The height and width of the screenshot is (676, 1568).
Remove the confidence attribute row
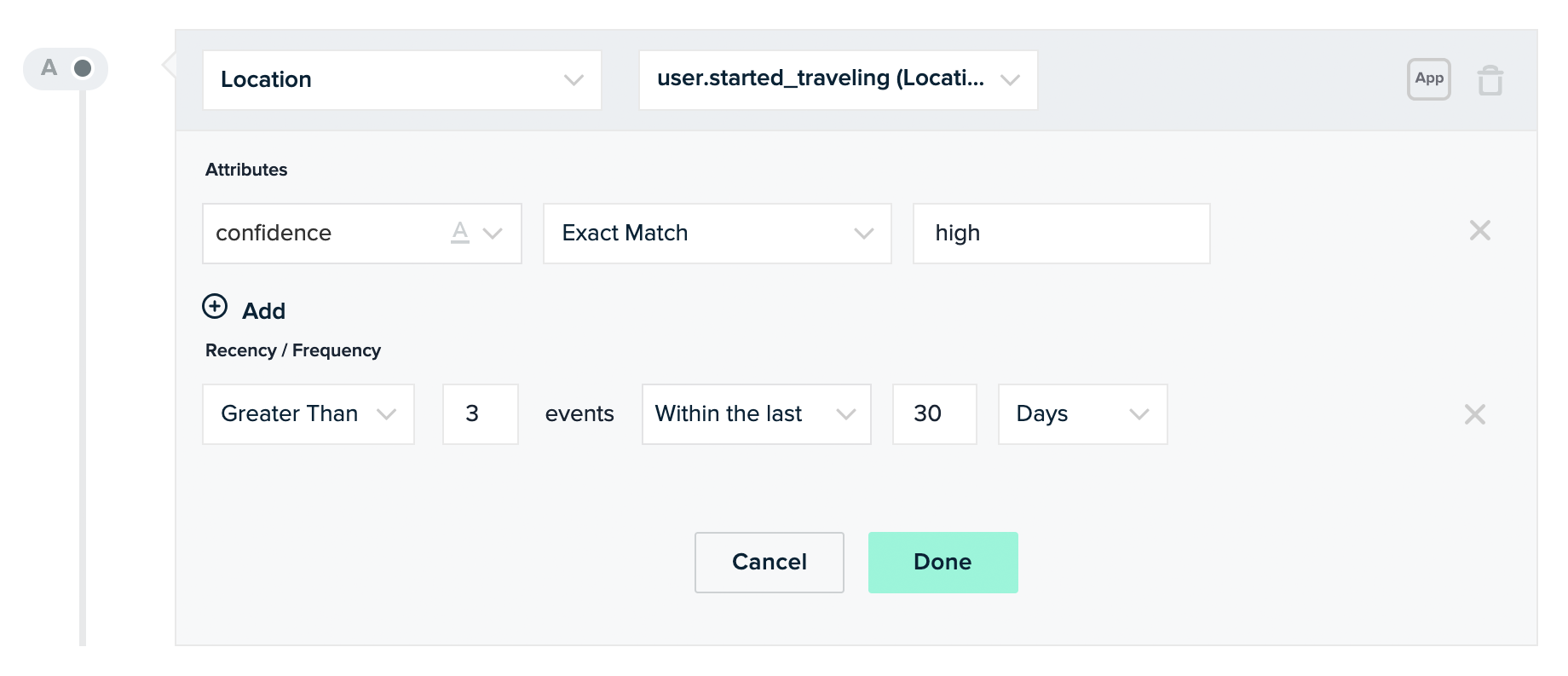point(1479,231)
